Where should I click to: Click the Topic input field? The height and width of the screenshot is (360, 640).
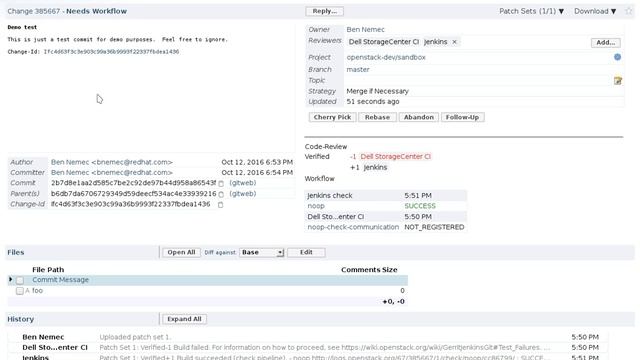click(479, 80)
